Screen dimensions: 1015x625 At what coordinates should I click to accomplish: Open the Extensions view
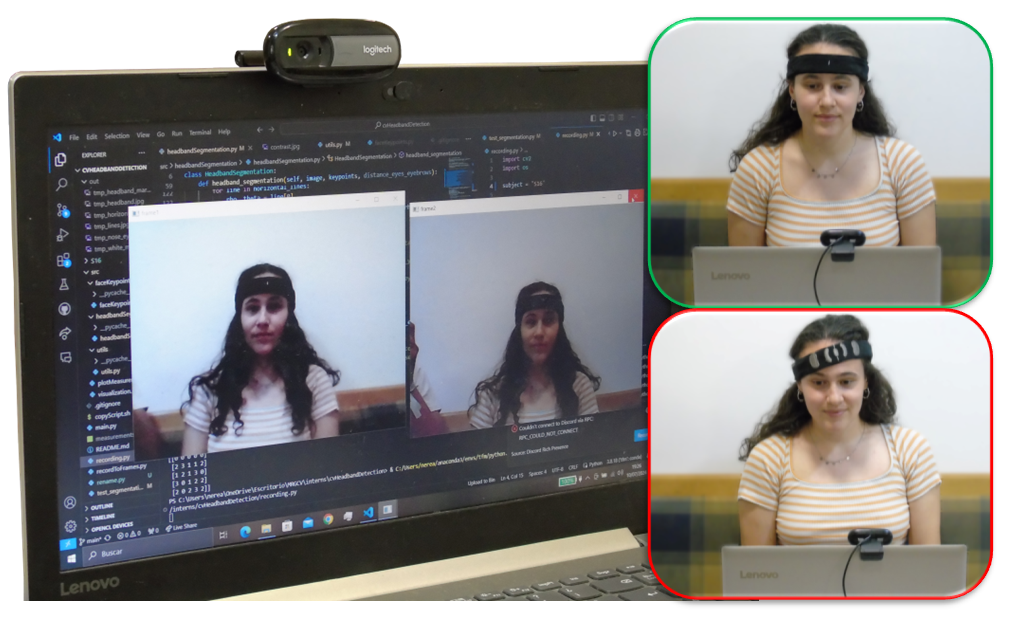click(x=64, y=260)
